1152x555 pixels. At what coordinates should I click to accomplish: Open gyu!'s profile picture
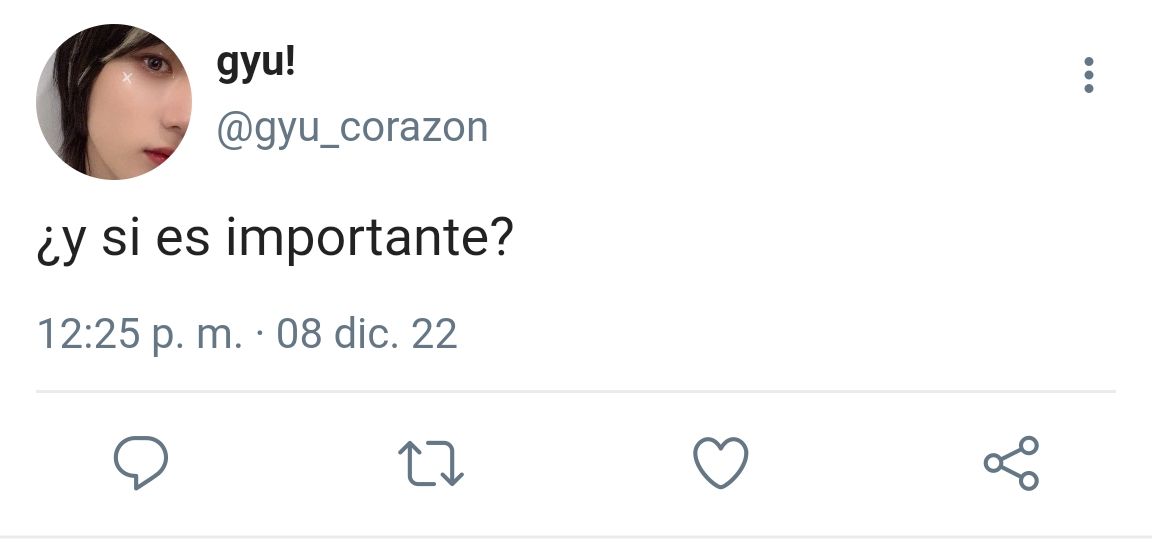tap(114, 101)
